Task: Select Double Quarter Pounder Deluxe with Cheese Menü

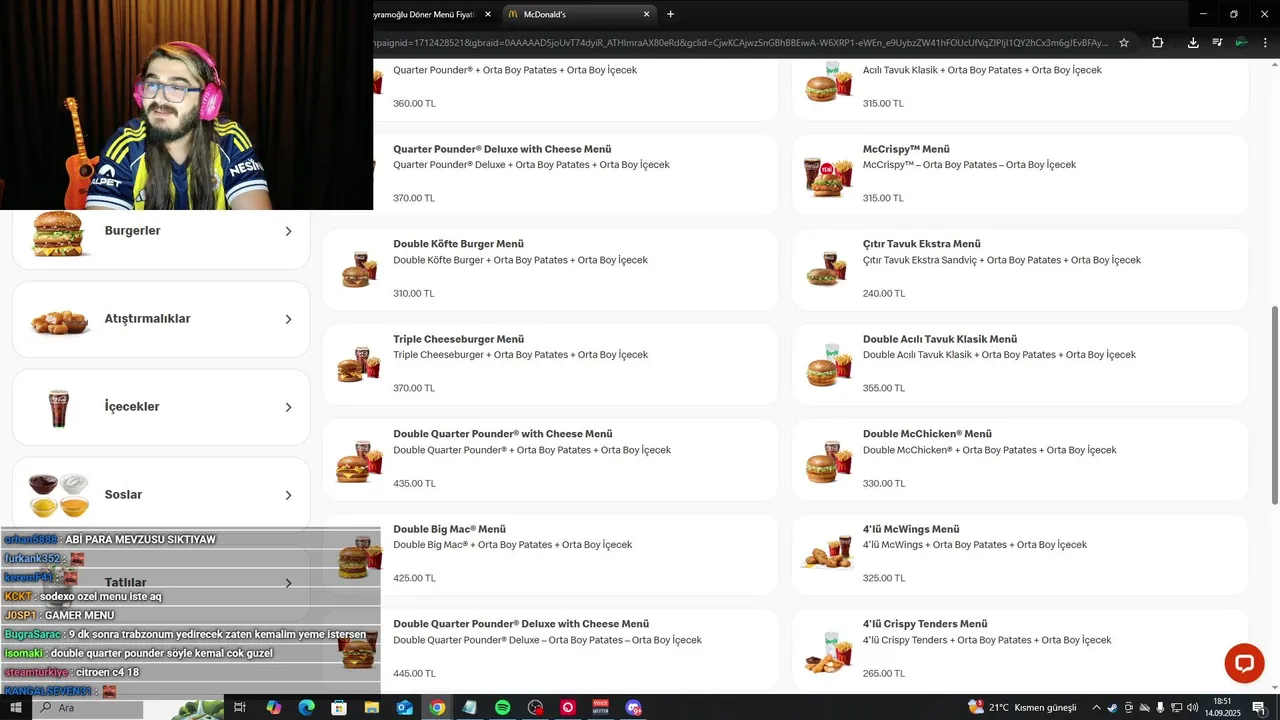Action: coord(550,649)
